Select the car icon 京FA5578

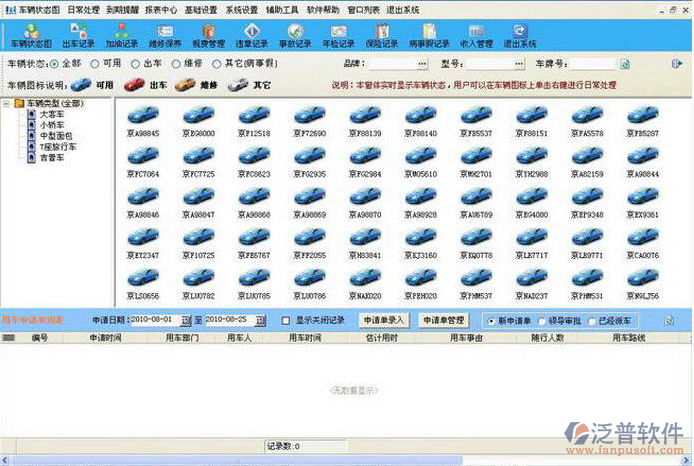tap(587, 121)
